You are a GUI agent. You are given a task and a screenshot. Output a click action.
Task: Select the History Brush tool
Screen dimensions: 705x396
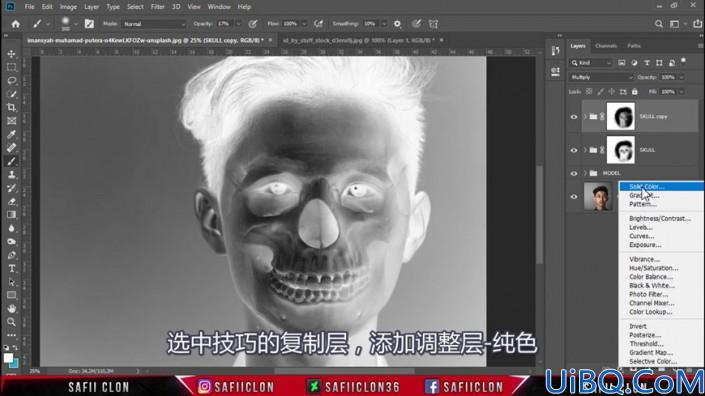[12, 188]
